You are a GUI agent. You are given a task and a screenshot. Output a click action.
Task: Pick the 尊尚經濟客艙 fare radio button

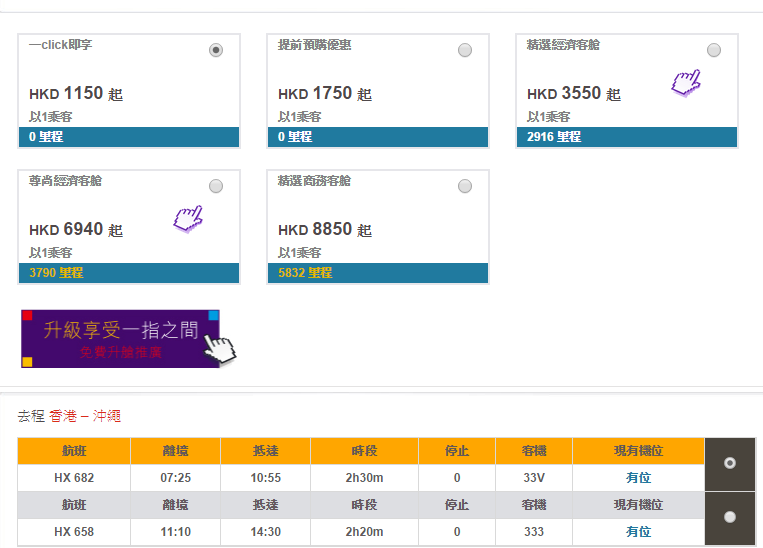pos(216,186)
